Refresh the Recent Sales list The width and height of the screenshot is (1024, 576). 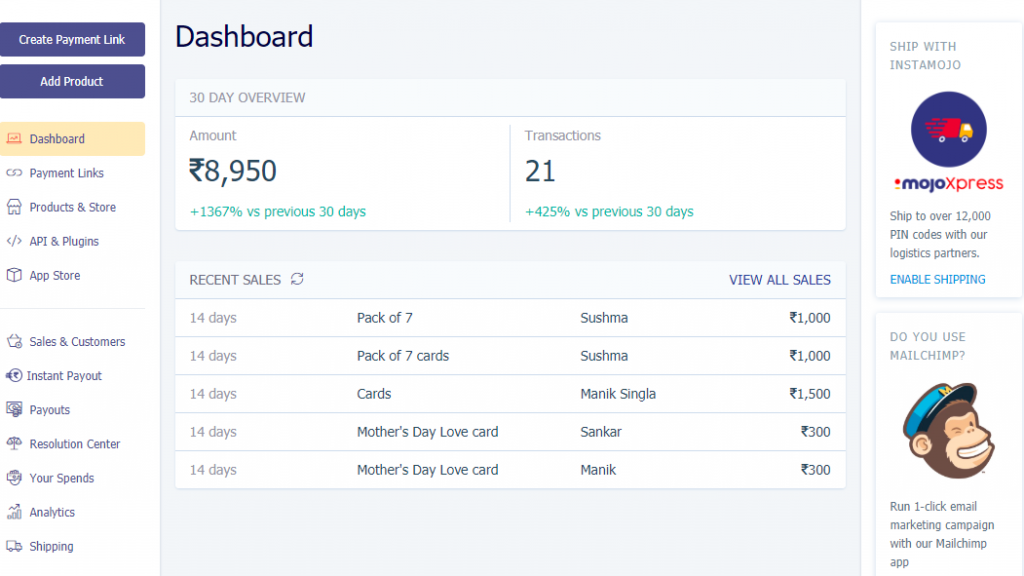297,280
